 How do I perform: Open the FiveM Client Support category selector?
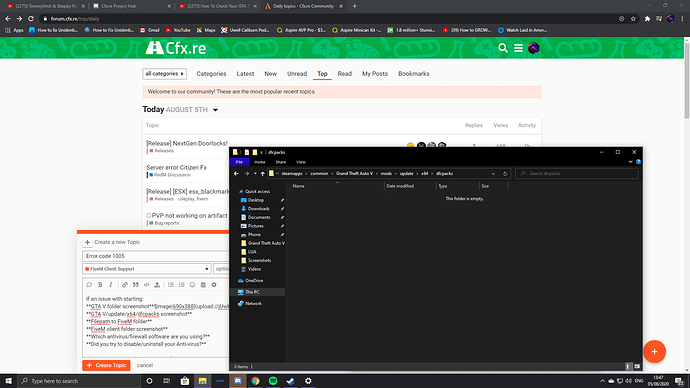click(147, 269)
